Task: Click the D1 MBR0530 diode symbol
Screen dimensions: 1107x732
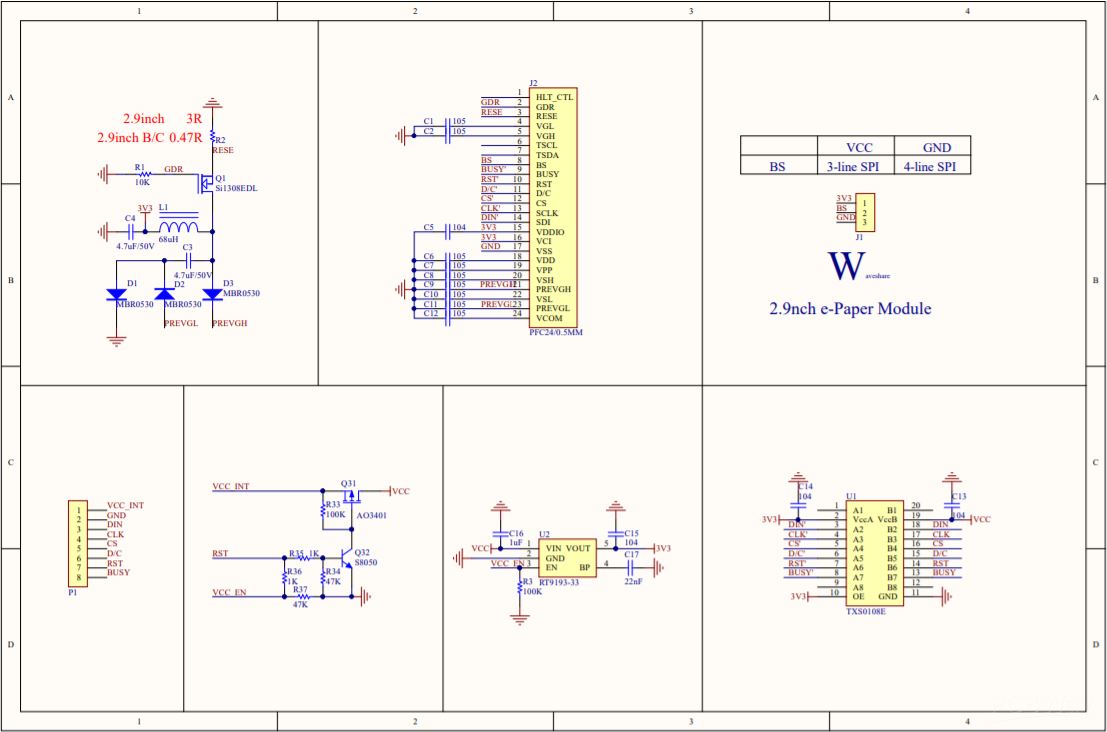Action: pos(117,294)
